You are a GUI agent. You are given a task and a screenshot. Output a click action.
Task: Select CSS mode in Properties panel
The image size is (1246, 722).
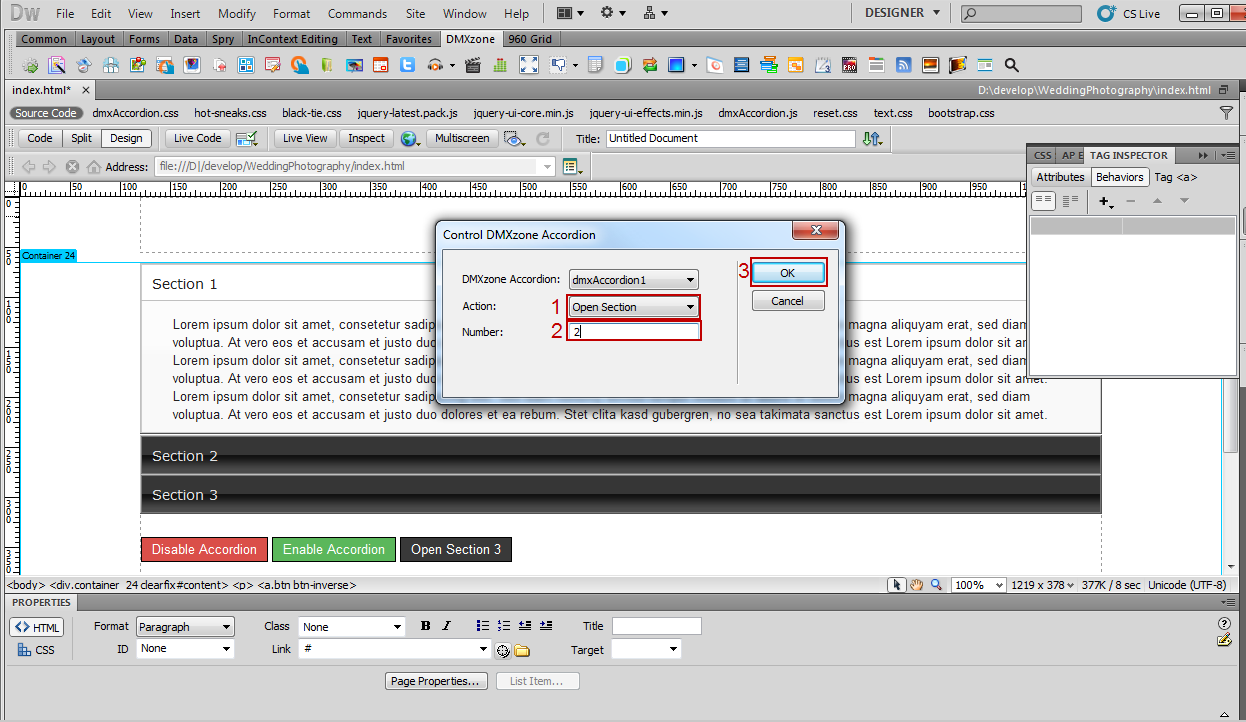tap(37, 650)
